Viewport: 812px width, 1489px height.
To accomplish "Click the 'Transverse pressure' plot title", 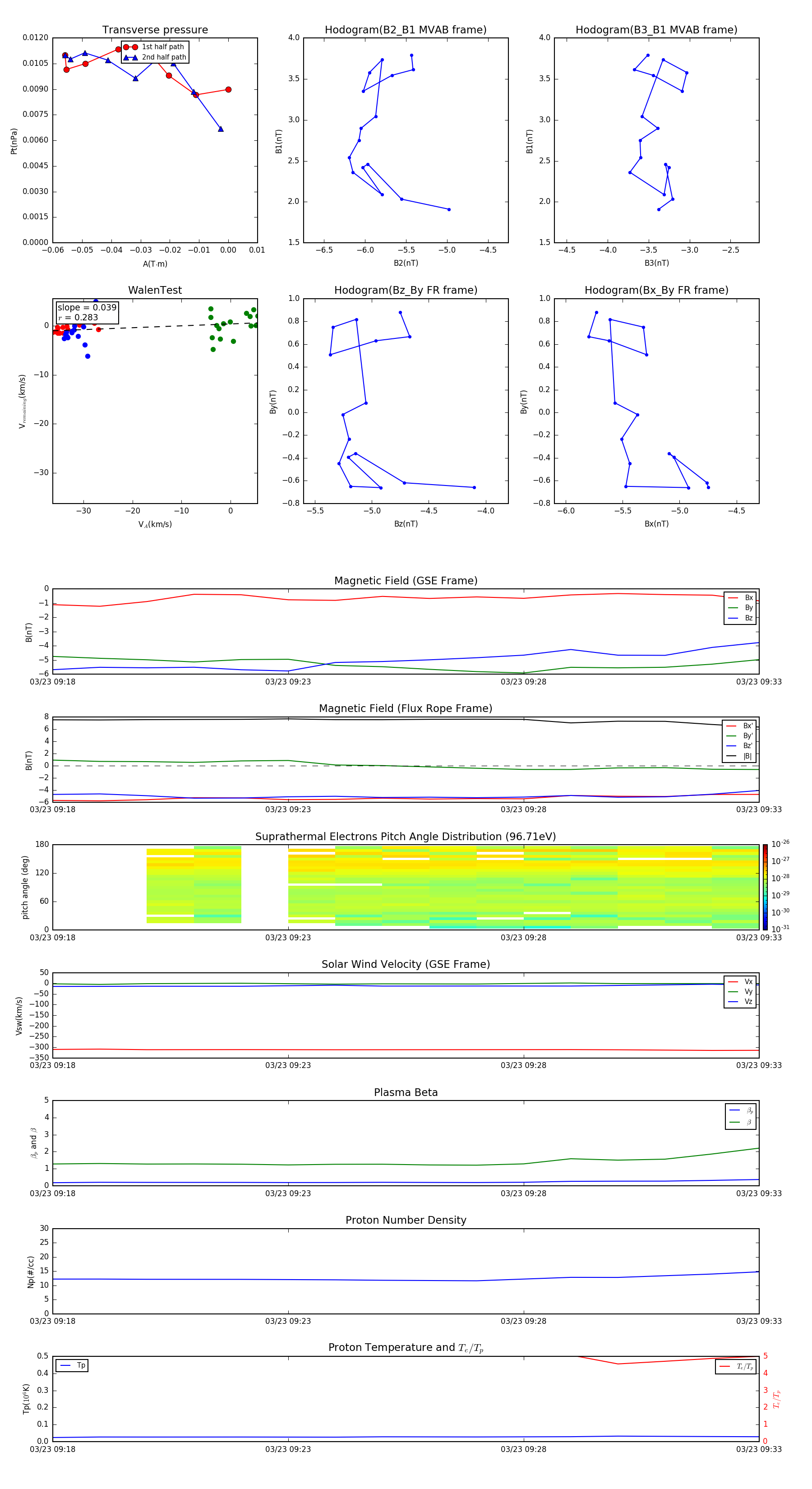I will pyautogui.click(x=155, y=30).
